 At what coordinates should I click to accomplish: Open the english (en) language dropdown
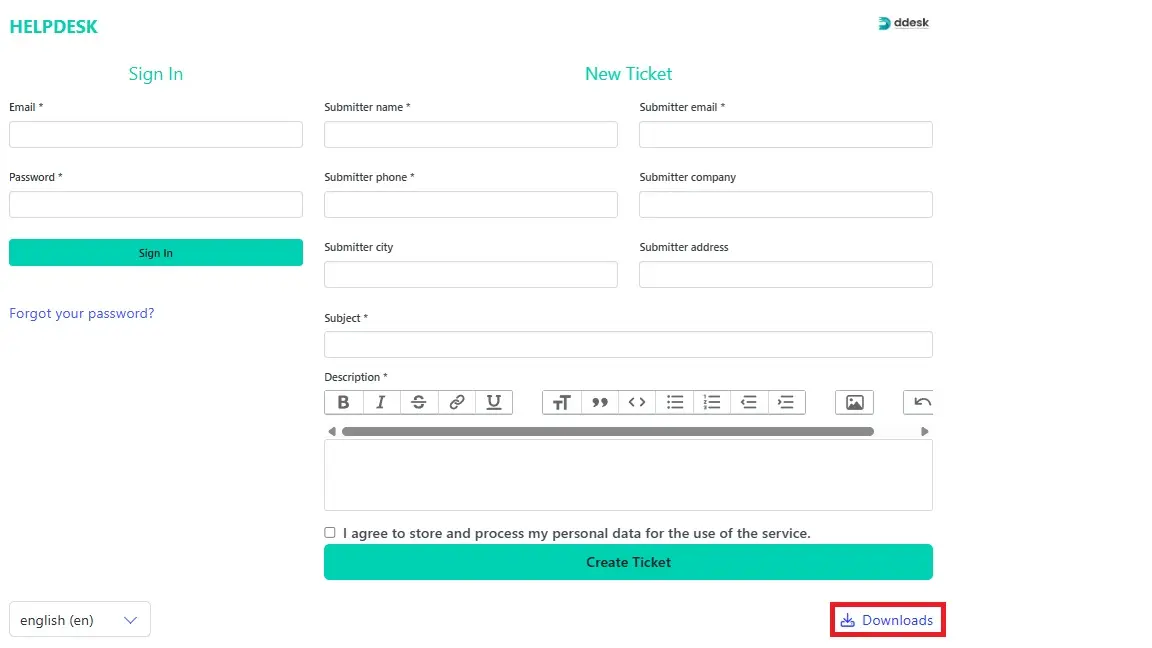pyautogui.click(x=80, y=620)
